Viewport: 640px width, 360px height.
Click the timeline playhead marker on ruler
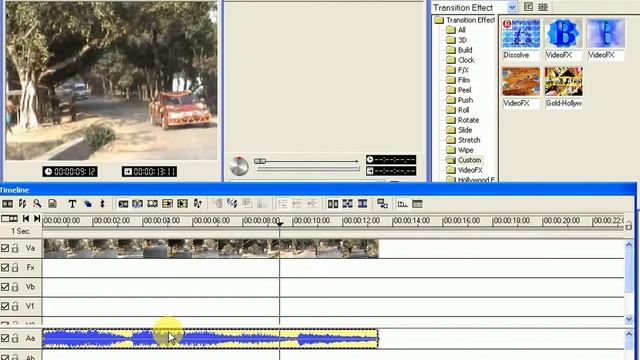click(280, 224)
